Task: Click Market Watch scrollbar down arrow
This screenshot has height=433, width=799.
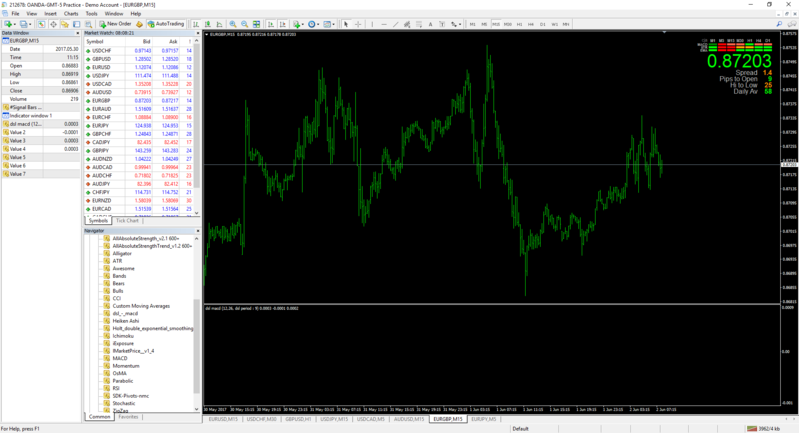Action: [197, 213]
